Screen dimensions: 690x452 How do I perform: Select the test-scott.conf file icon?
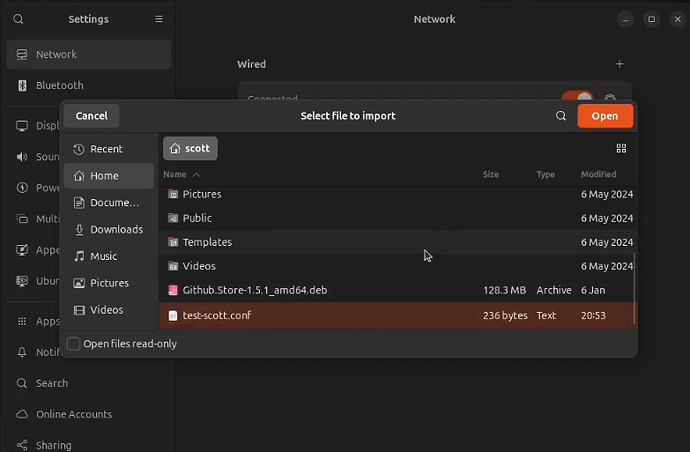(x=173, y=315)
